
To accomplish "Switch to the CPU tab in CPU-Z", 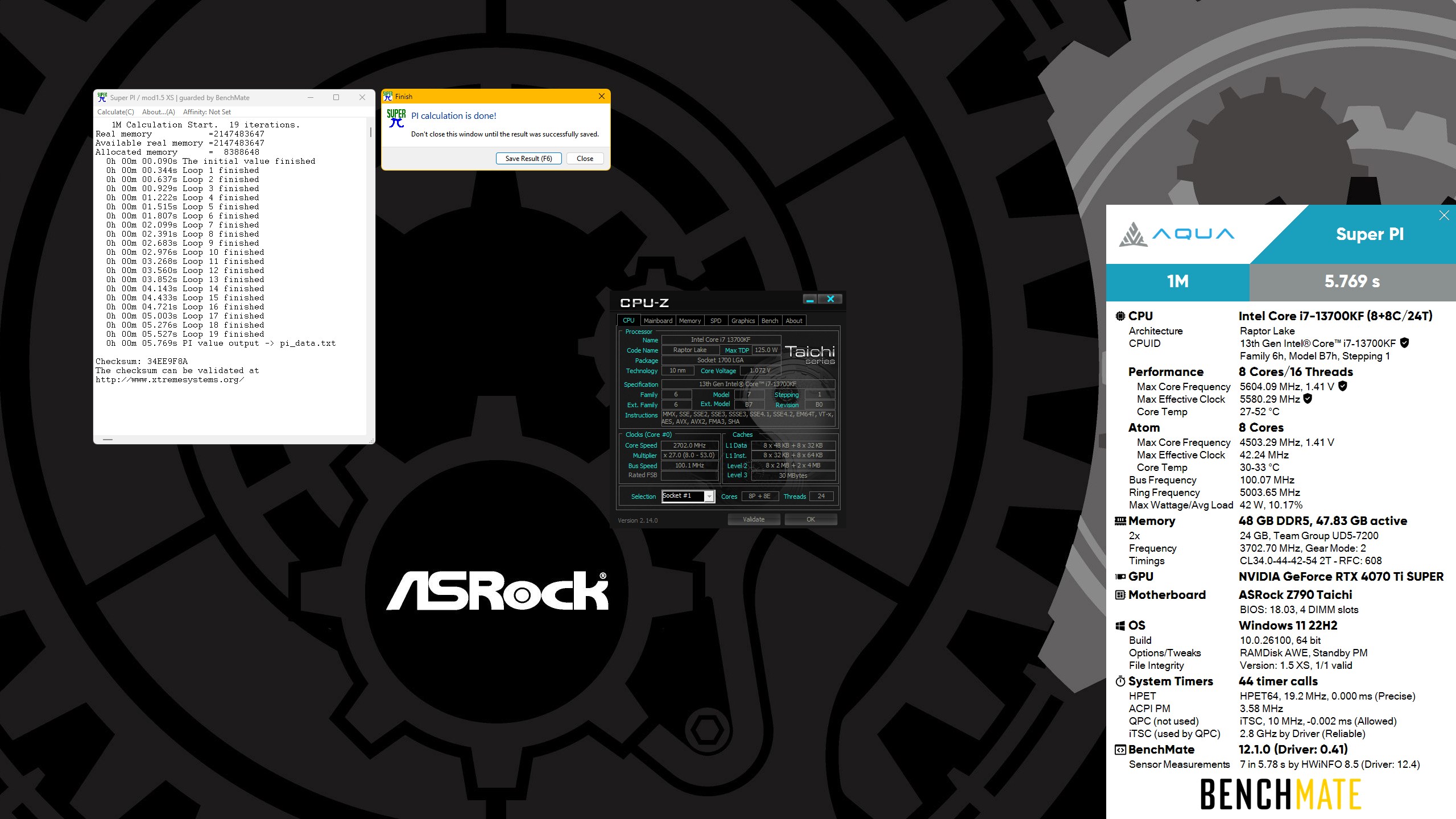I will coord(628,320).
